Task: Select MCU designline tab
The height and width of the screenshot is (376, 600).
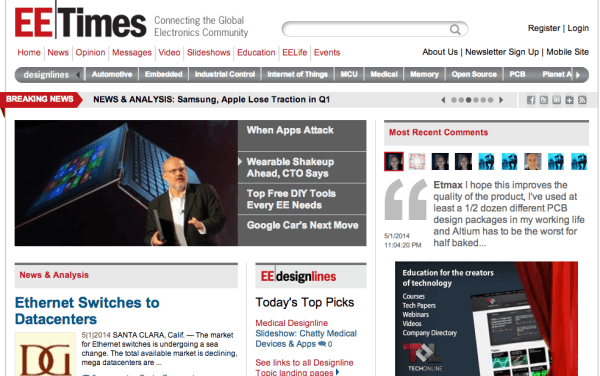Action: [349, 75]
